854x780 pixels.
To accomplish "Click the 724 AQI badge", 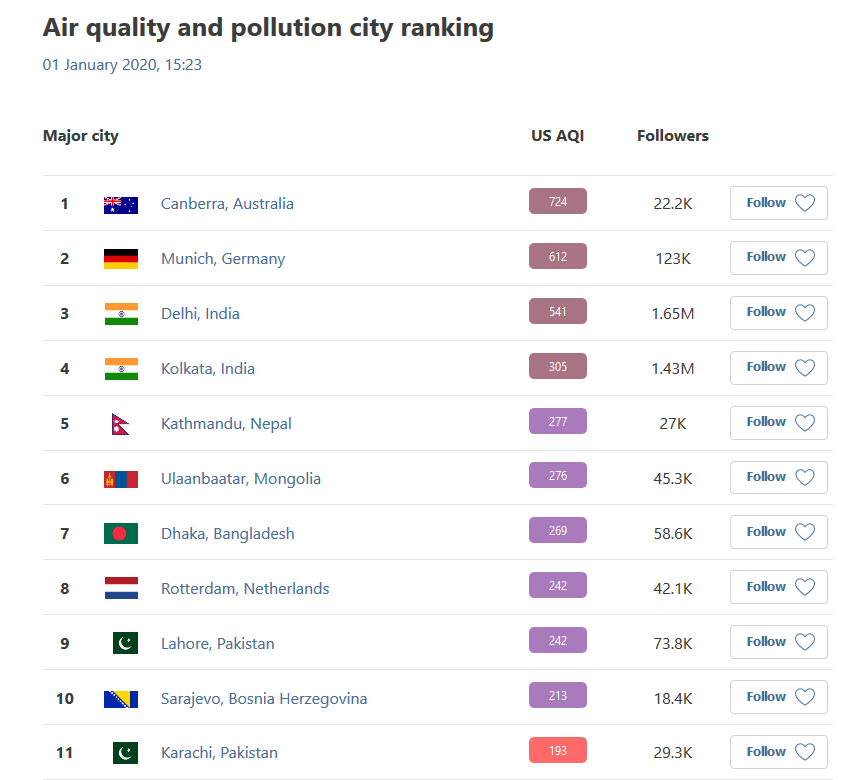I will tap(558, 202).
